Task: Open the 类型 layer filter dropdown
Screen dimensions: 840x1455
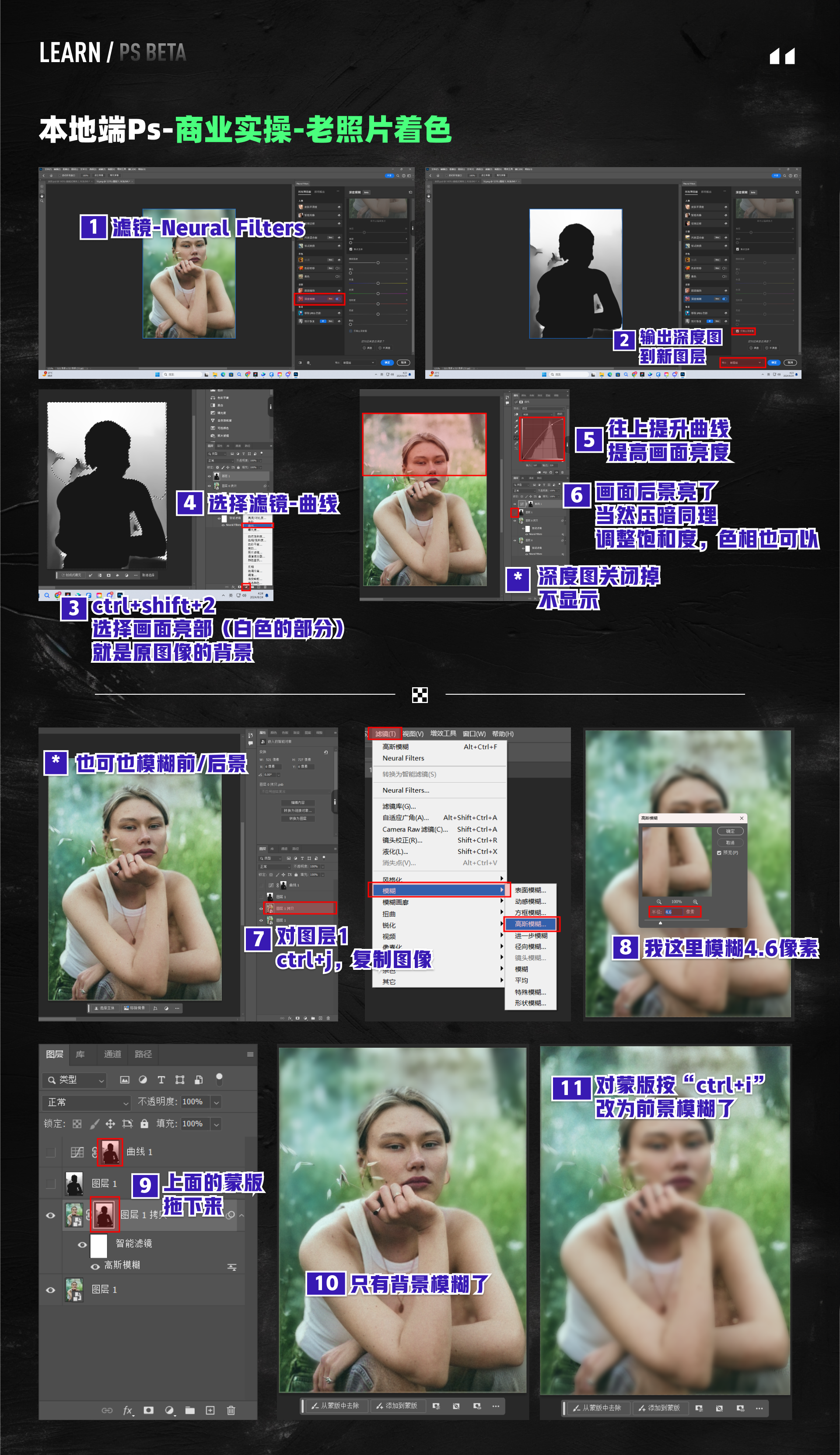Action: click(x=74, y=1080)
